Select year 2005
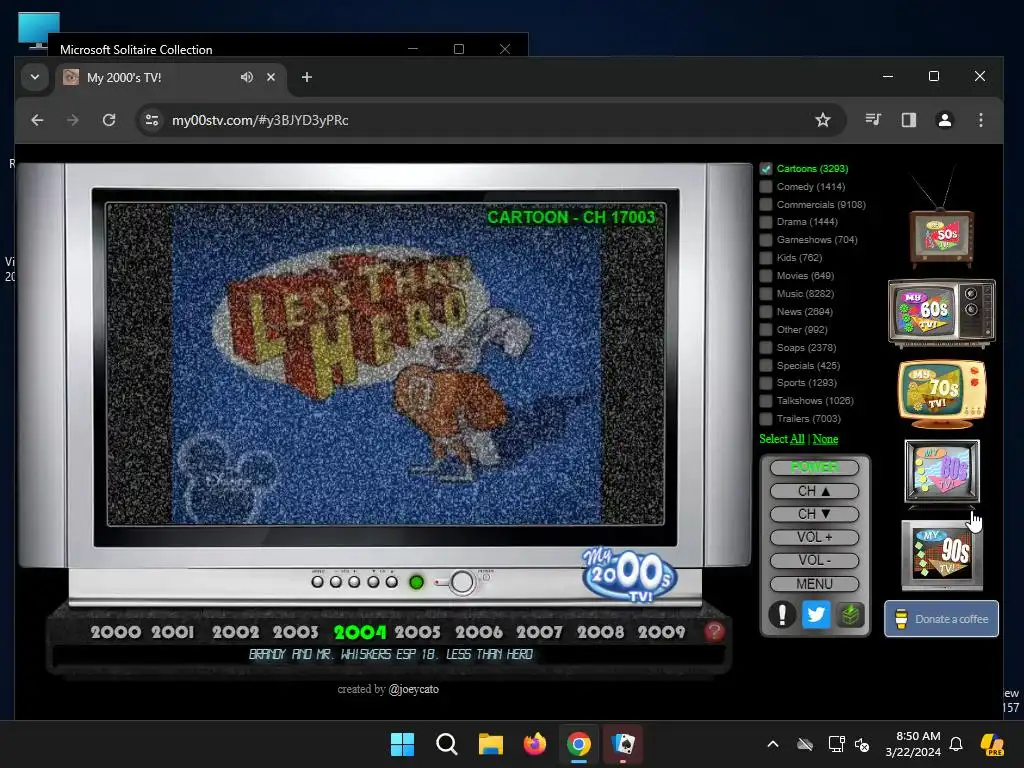The image size is (1024, 768). coord(417,632)
